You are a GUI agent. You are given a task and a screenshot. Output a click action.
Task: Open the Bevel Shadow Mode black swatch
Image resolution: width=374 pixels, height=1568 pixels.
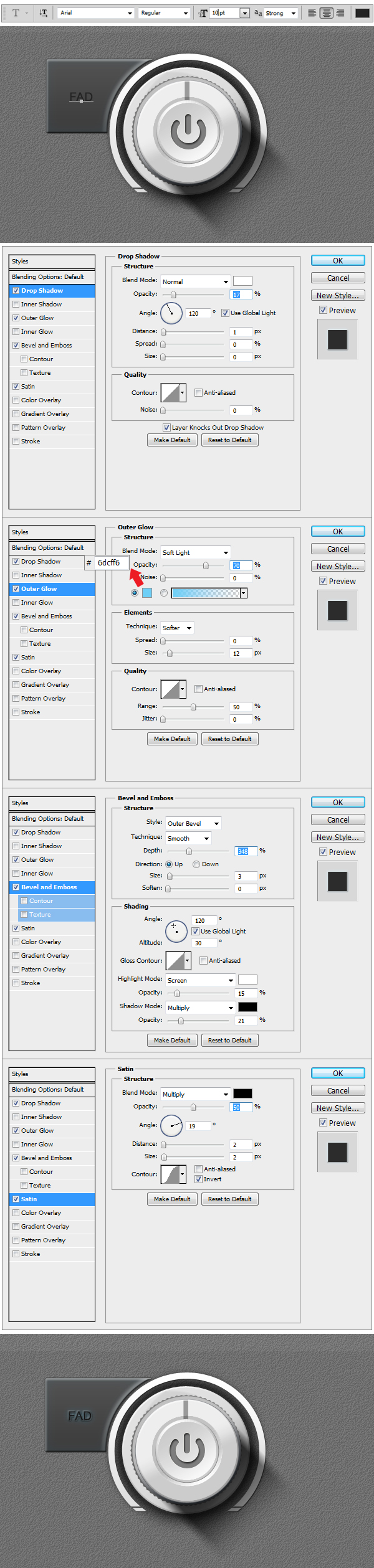247,1007
